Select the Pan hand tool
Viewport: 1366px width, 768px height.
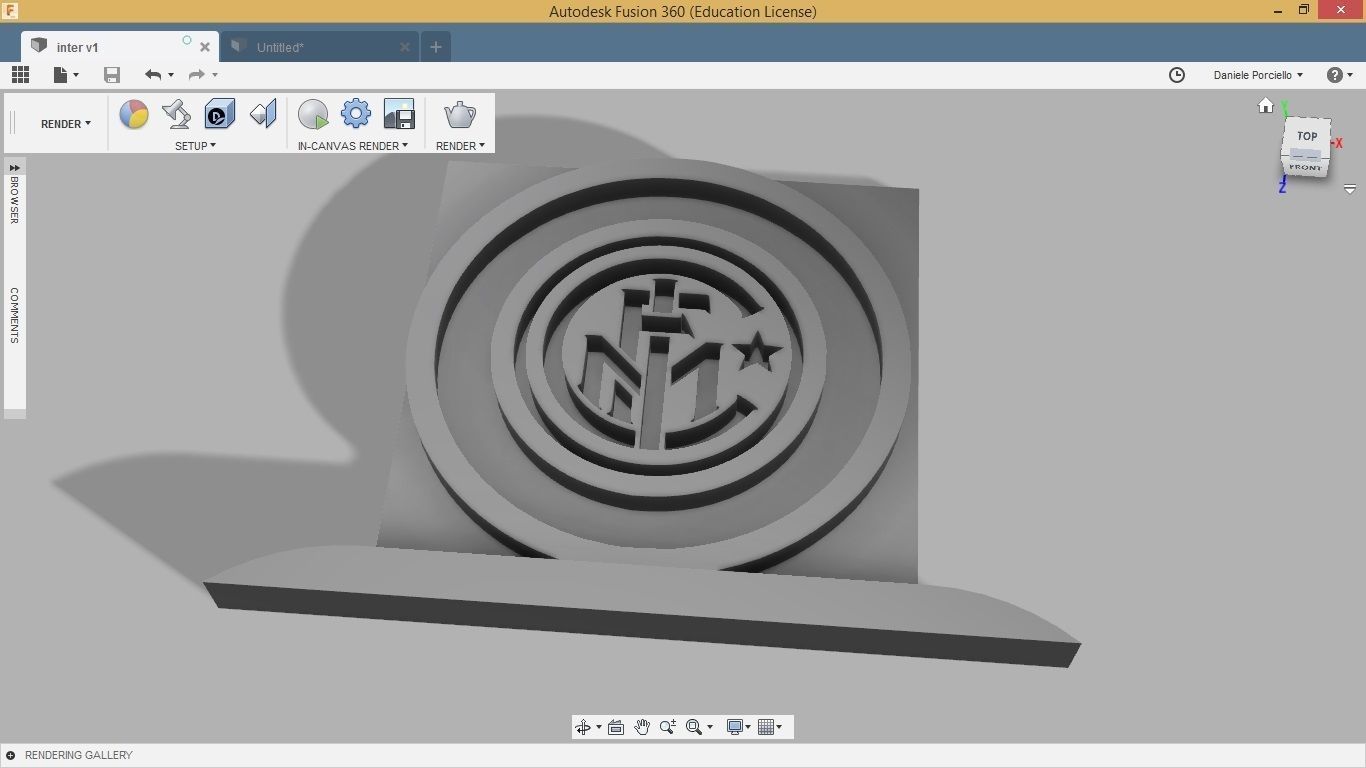642,727
